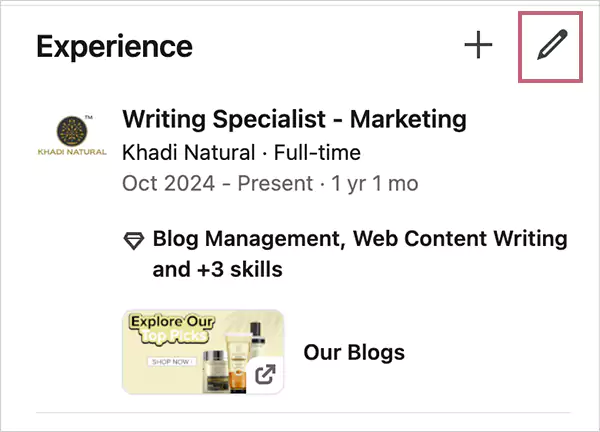Click the Experience section heading
This screenshot has width=600, height=432.
[114, 46]
